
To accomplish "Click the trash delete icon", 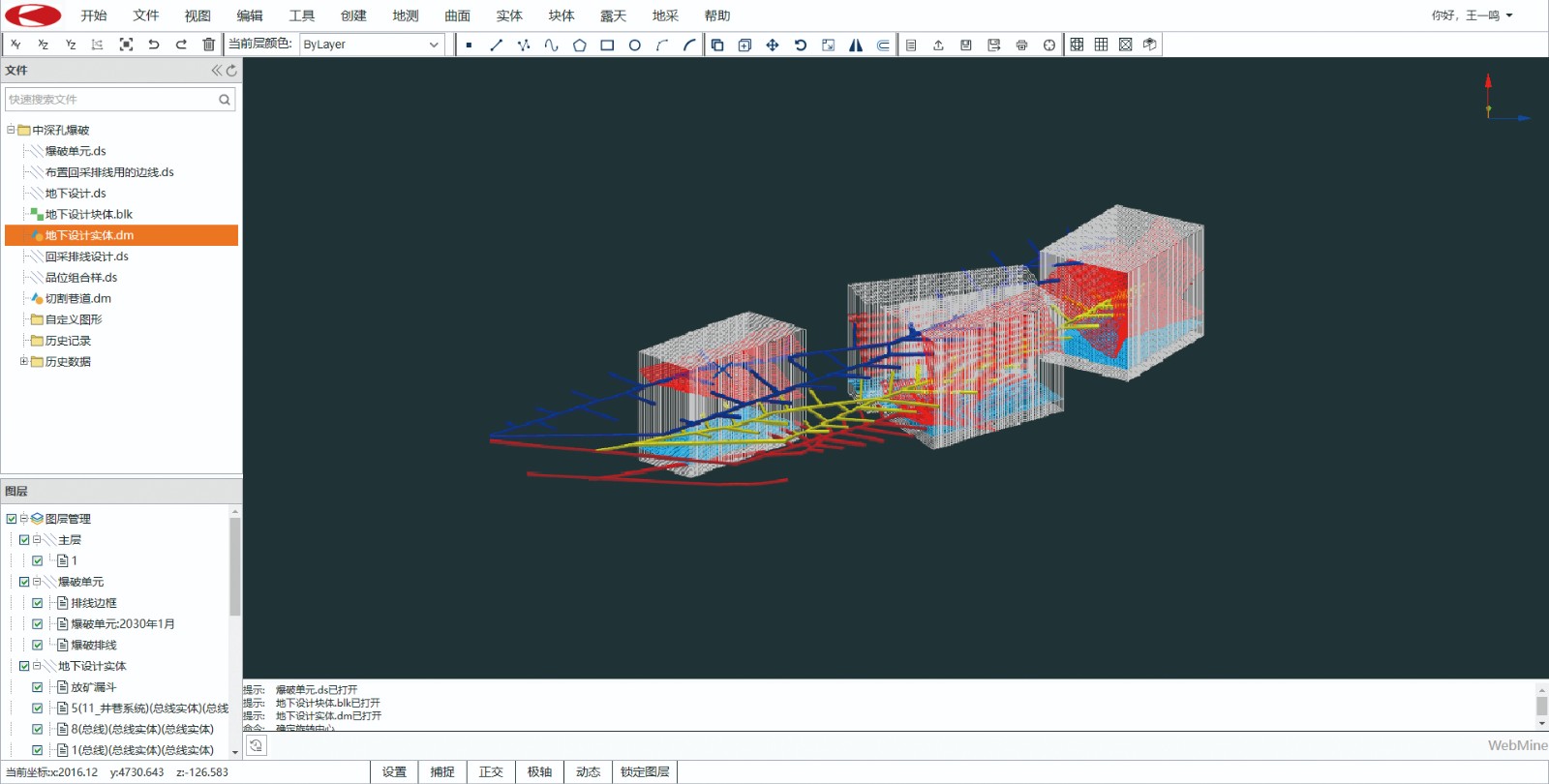I will coord(208,45).
